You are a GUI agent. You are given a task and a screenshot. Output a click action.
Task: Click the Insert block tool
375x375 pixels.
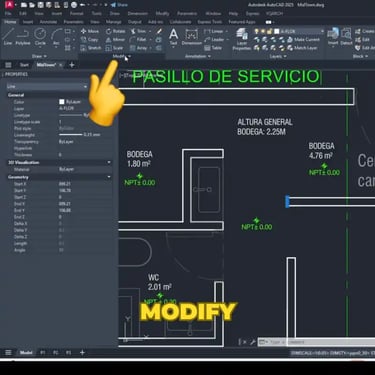[333, 37]
